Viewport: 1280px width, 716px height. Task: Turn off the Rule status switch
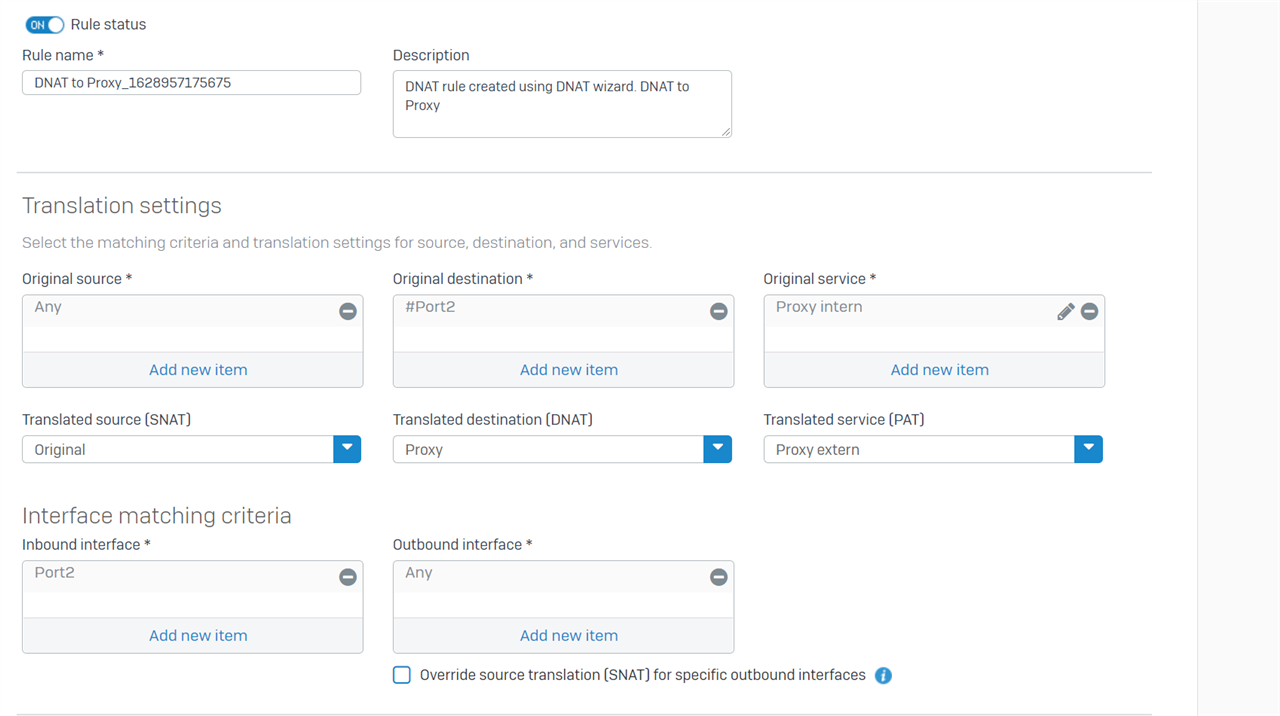[x=44, y=25]
